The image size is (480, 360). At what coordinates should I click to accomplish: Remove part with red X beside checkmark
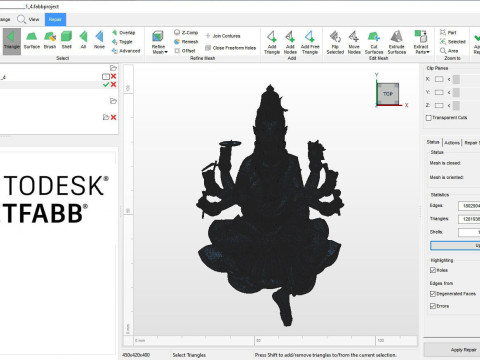(x=113, y=85)
